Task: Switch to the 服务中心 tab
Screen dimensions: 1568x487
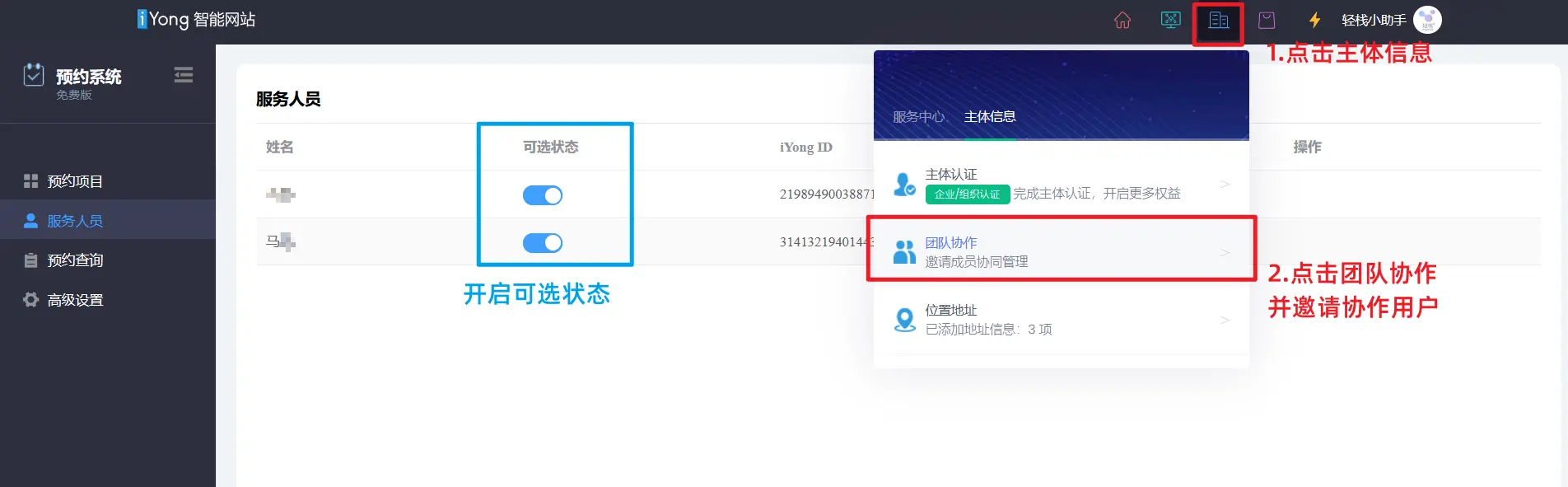Action: click(x=917, y=117)
